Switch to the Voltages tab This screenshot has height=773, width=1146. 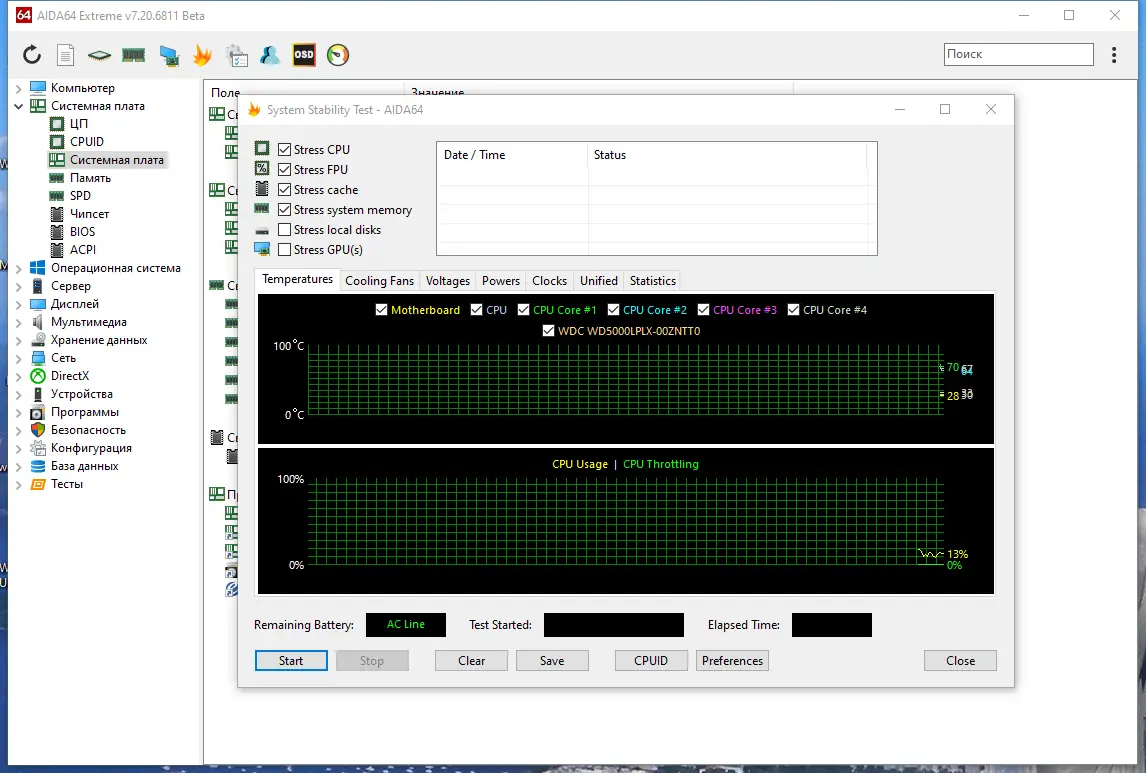click(x=447, y=281)
